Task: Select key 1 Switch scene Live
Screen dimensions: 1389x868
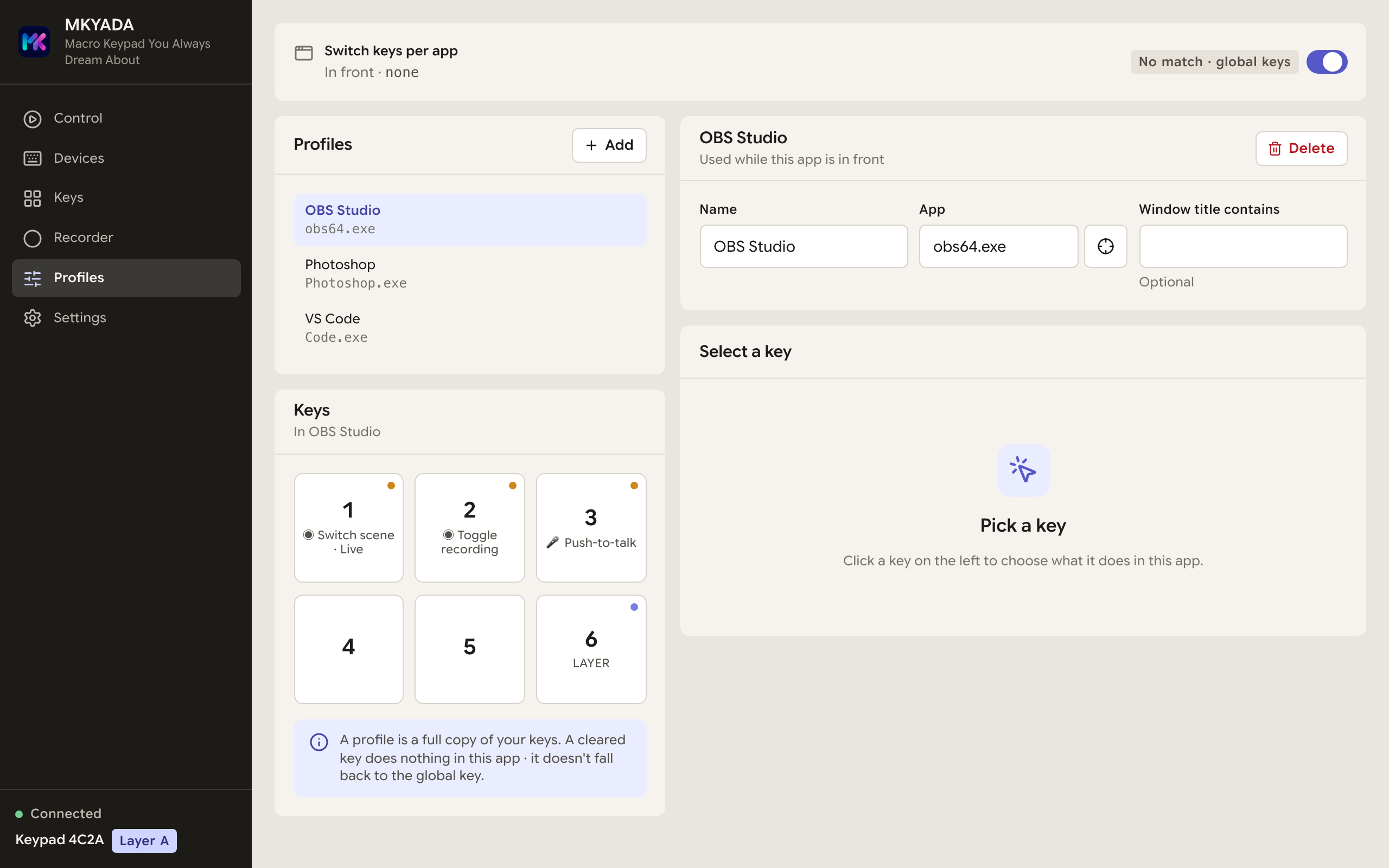Action: coord(348,527)
